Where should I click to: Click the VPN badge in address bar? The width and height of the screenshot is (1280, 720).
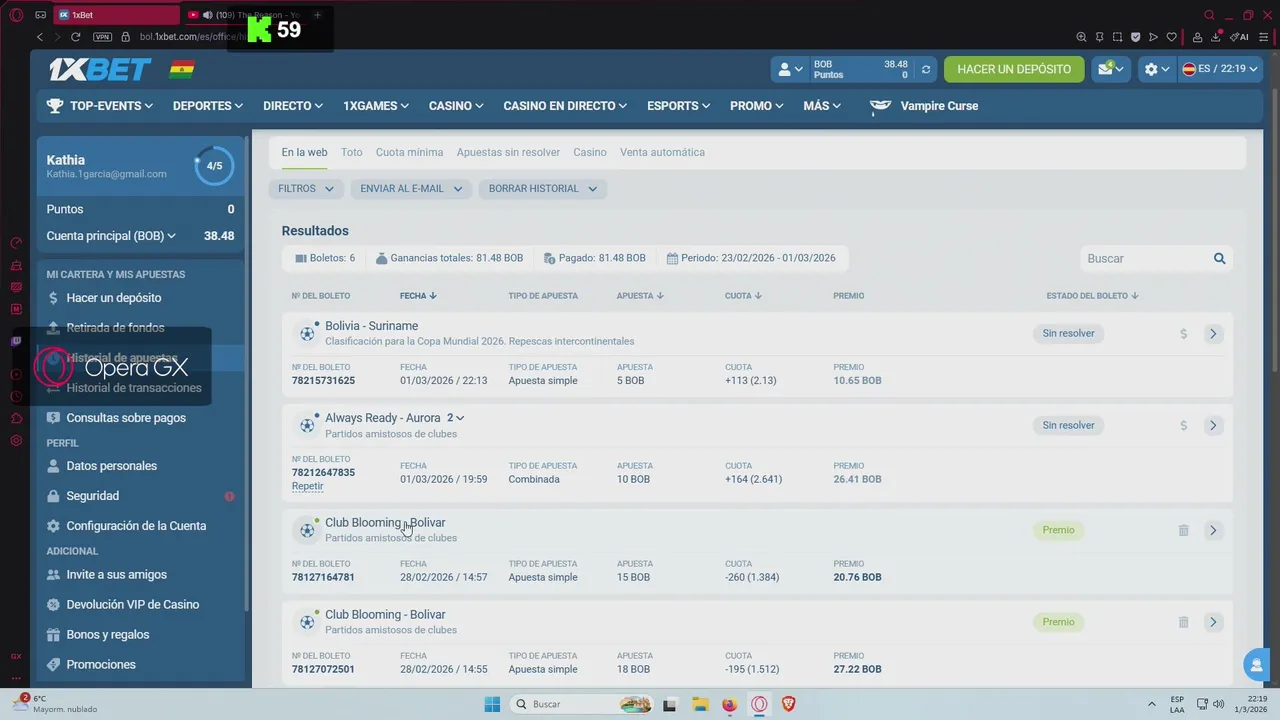pos(102,37)
